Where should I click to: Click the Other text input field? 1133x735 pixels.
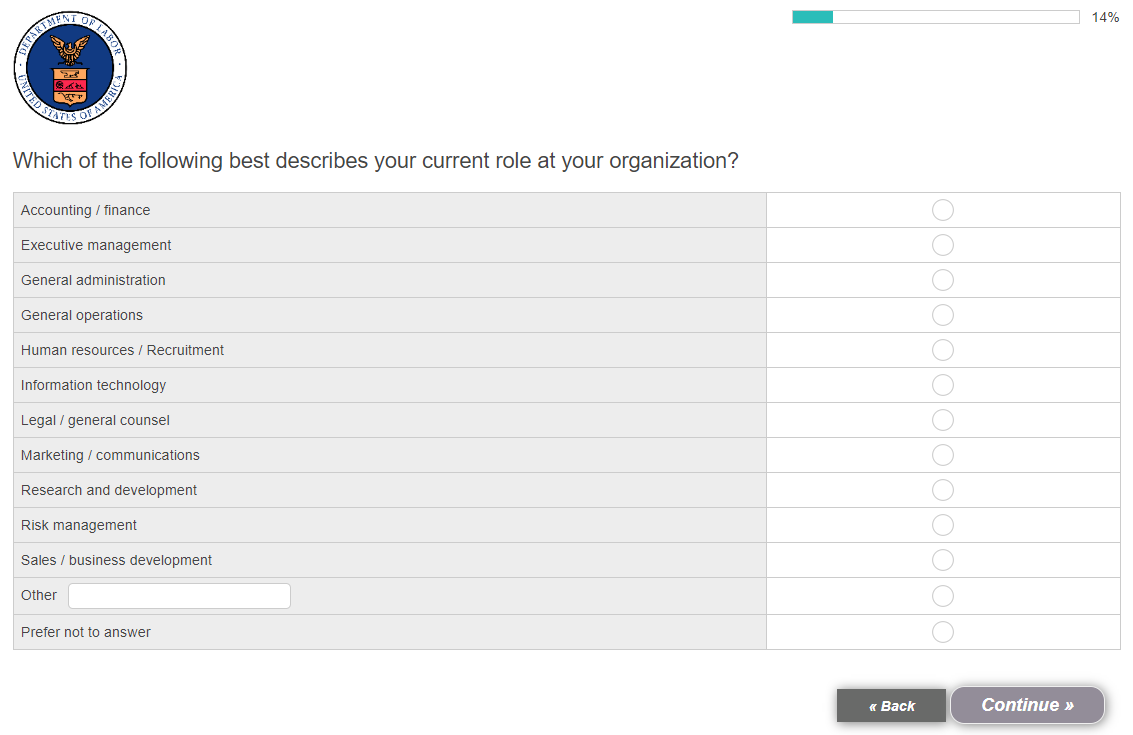point(179,596)
